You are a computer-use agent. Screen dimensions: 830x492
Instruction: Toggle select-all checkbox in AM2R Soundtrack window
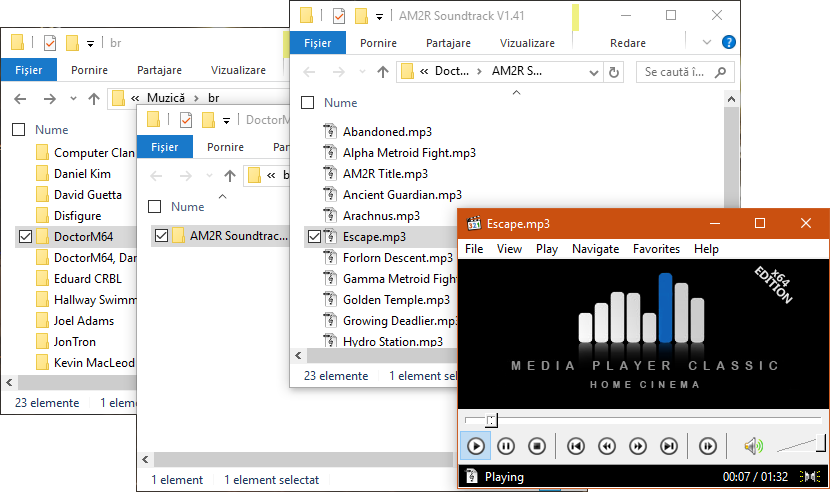(308, 103)
